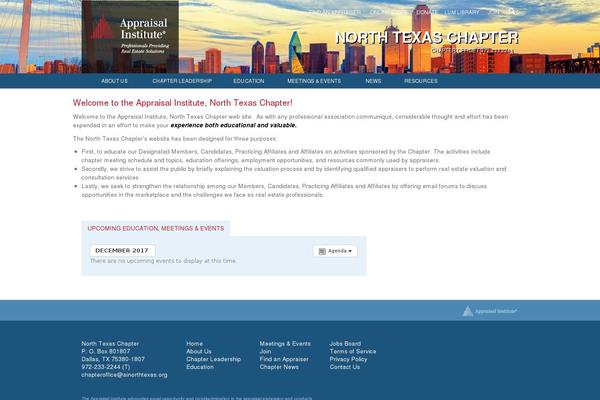This screenshot has height=400, width=600.
Task: Click footer Join link
Action: tap(265, 351)
